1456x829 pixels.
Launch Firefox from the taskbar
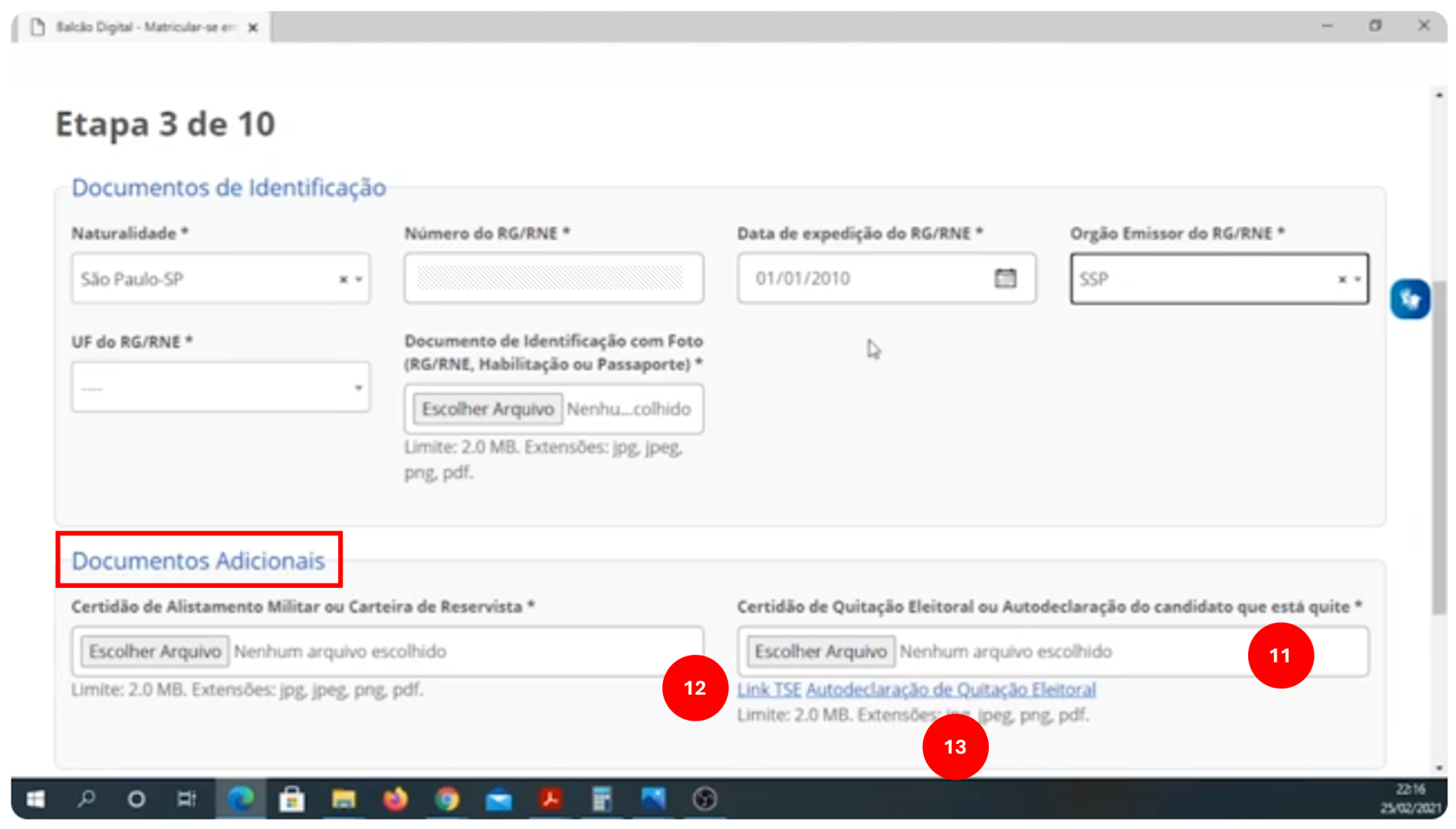396,799
